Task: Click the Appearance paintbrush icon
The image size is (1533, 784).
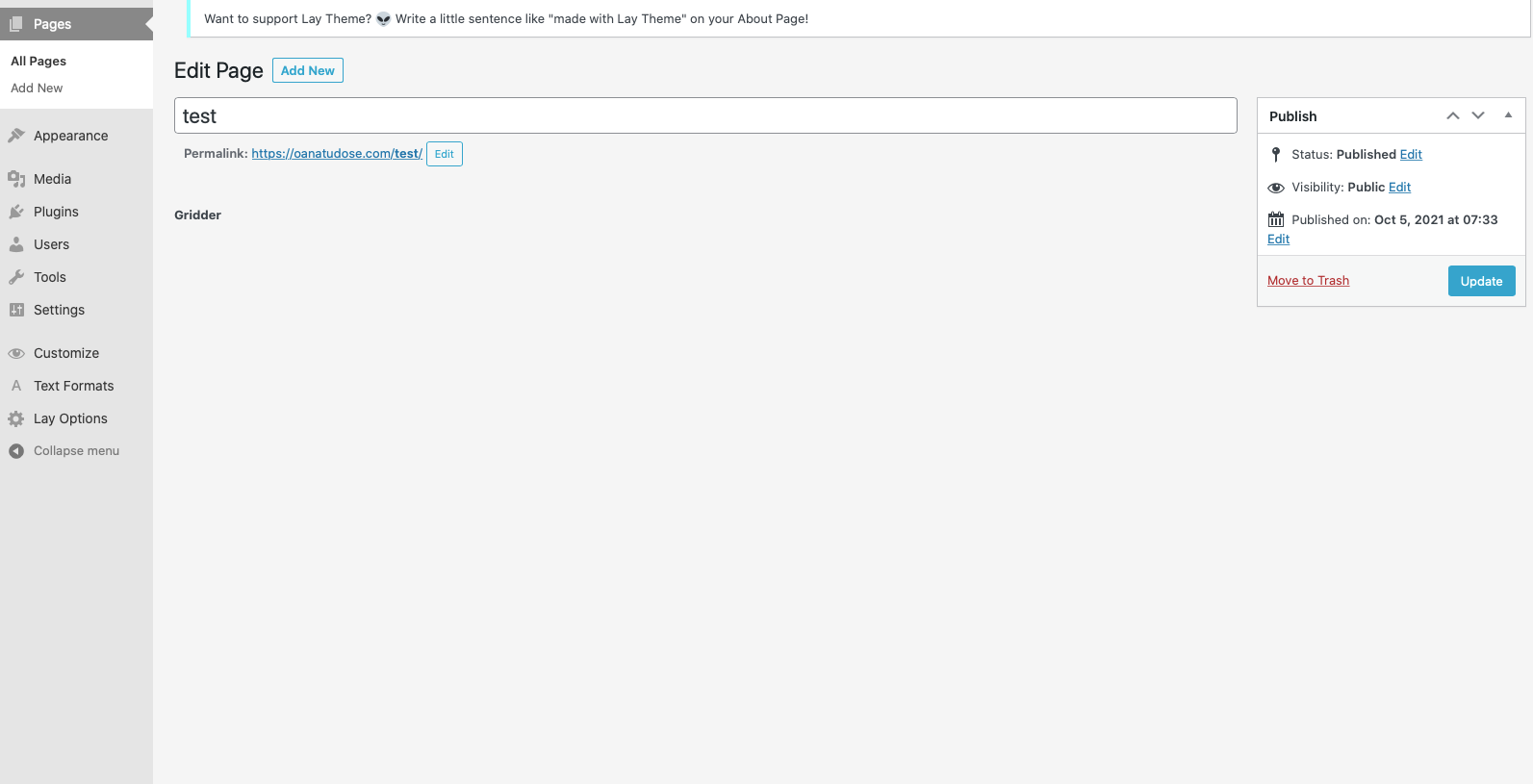Action: [x=16, y=136]
